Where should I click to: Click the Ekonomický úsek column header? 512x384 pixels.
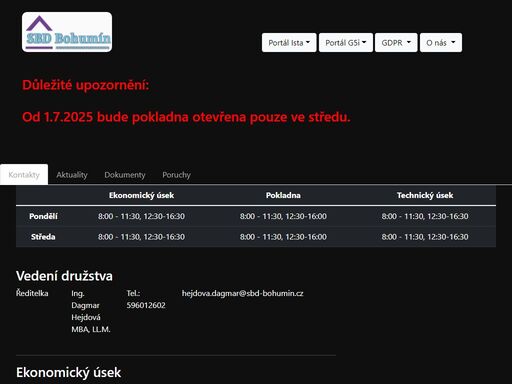point(141,195)
